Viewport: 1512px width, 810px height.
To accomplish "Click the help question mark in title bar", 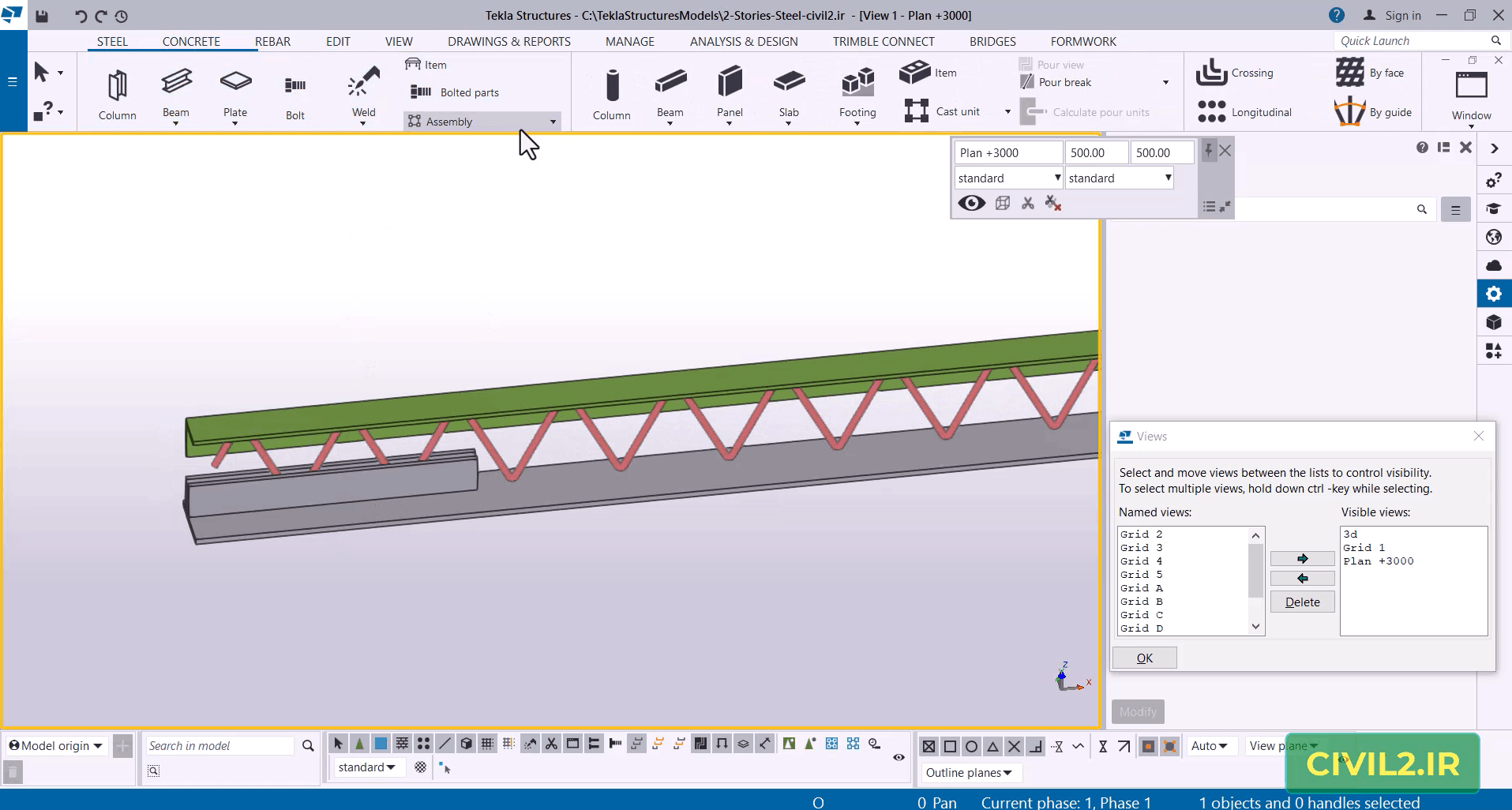I will point(1336,15).
